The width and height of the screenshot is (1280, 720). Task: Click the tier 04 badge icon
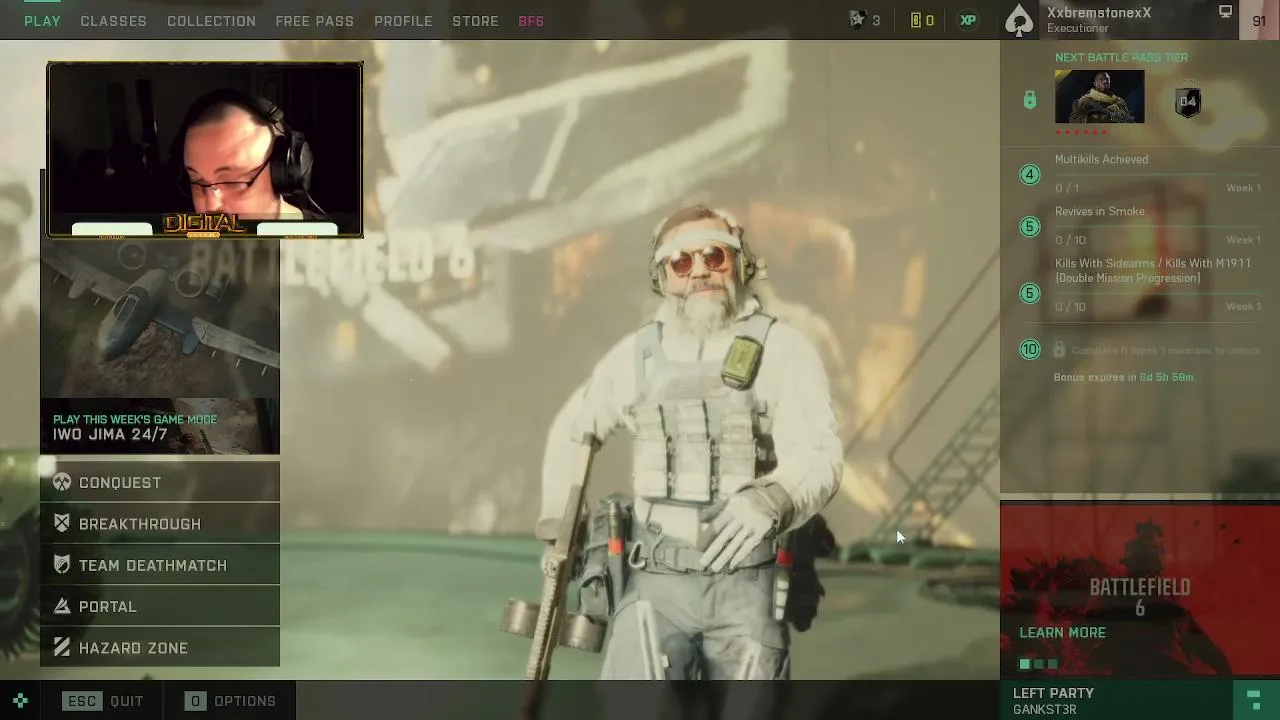click(x=1188, y=101)
